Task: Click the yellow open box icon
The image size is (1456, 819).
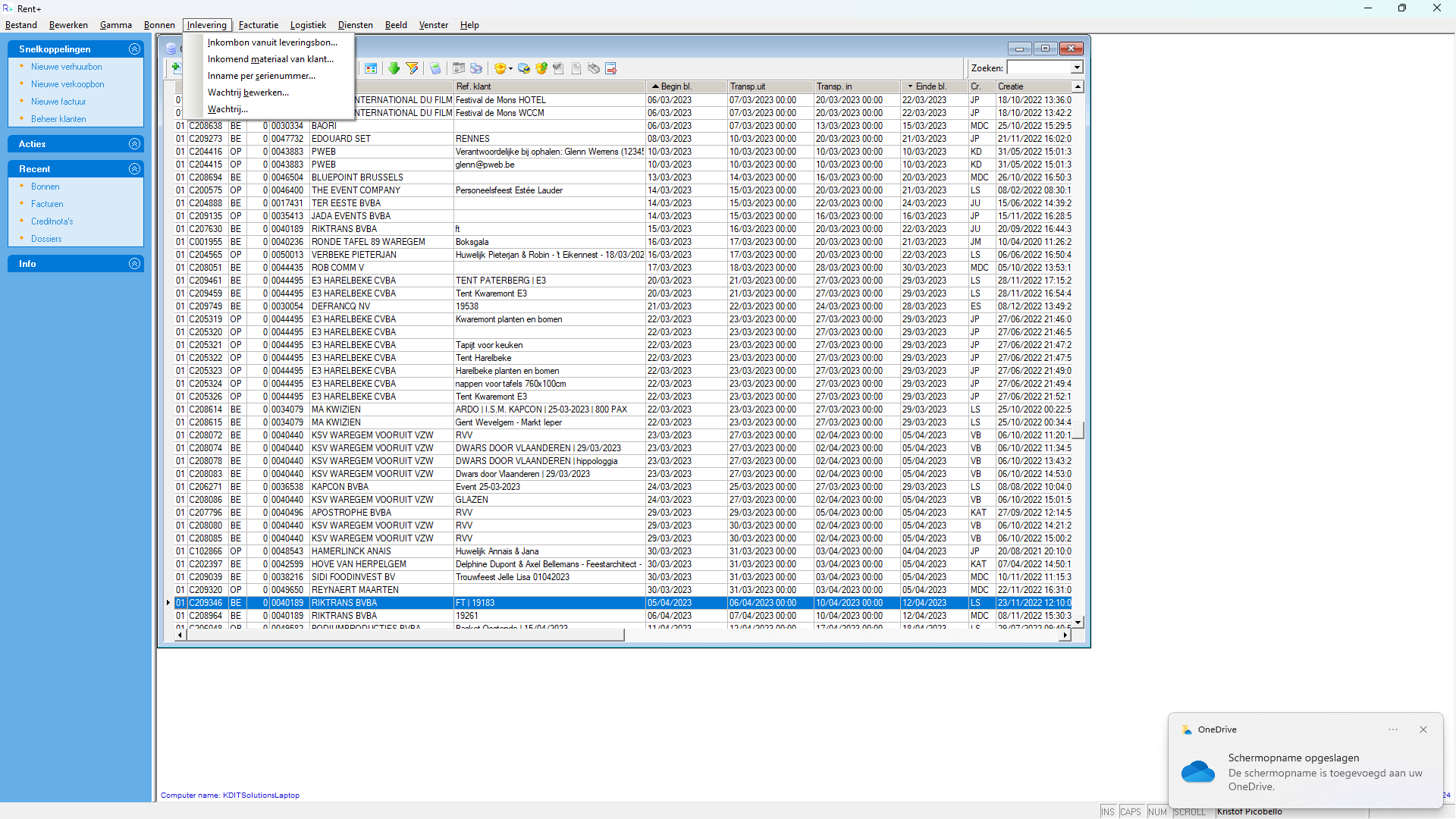Action: (x=500, y=68)
